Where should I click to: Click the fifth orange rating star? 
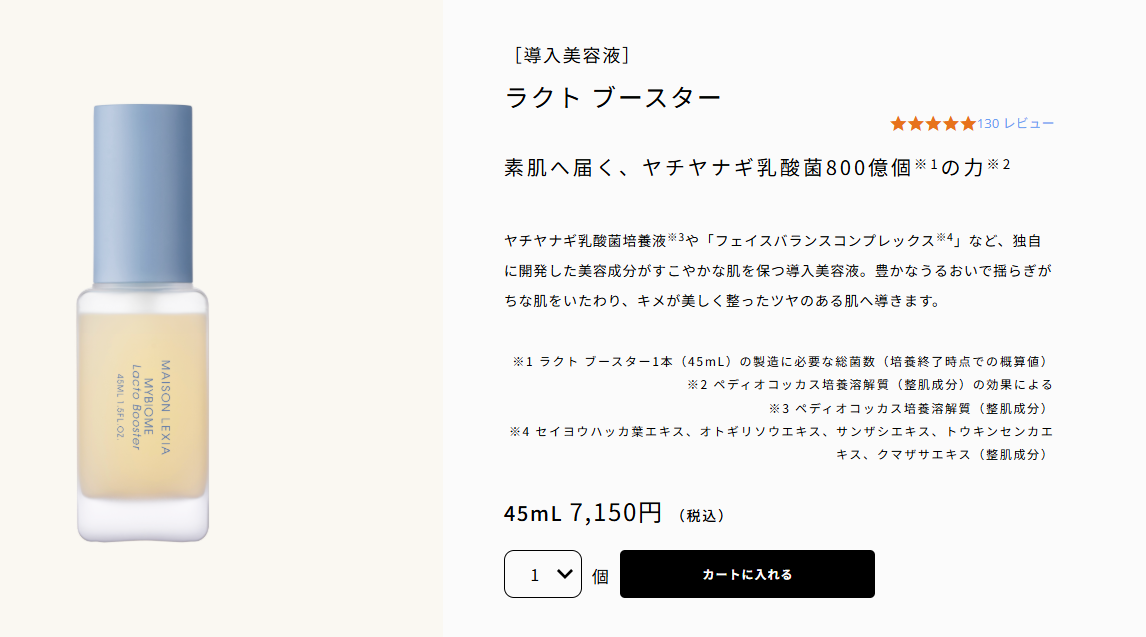pos(968,124)
